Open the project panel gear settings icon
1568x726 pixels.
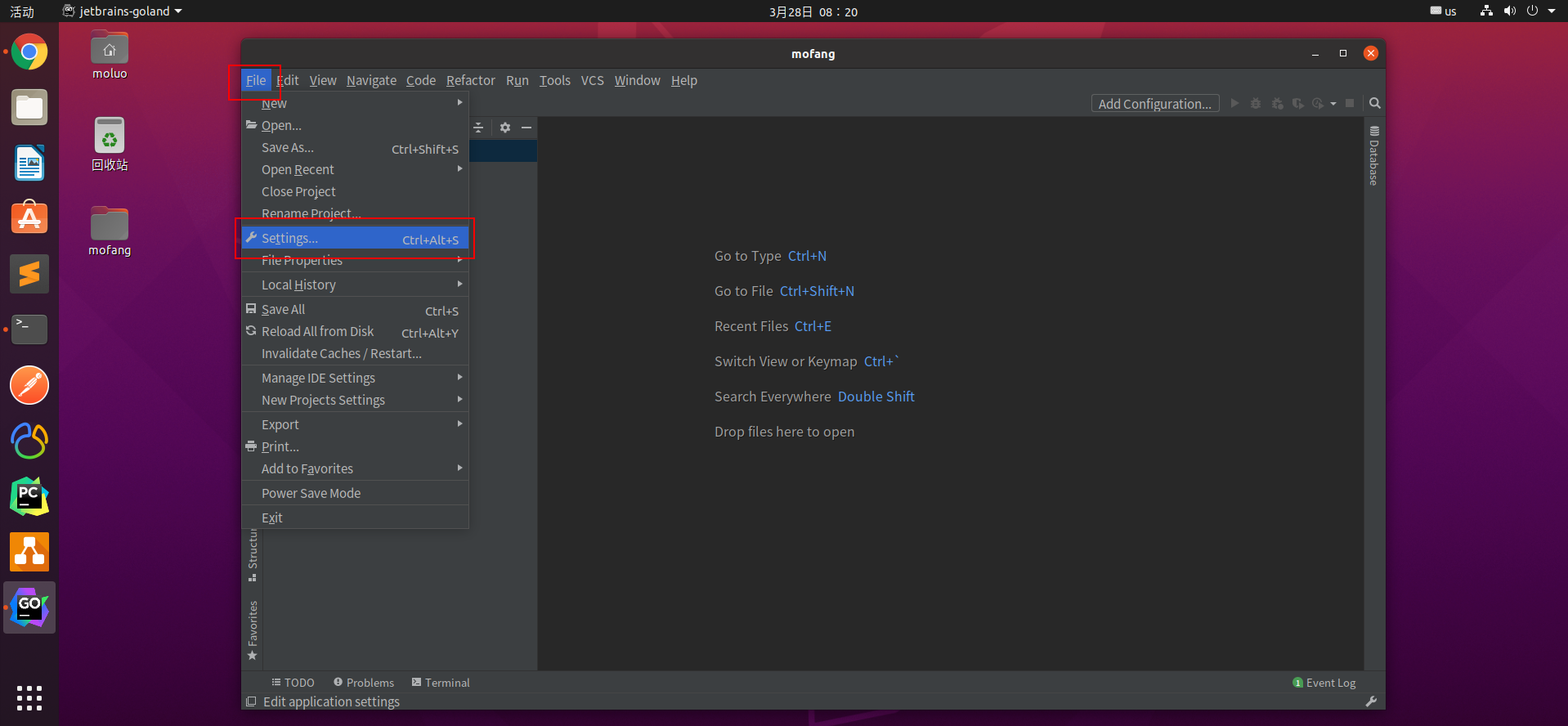tap(505, 128)
